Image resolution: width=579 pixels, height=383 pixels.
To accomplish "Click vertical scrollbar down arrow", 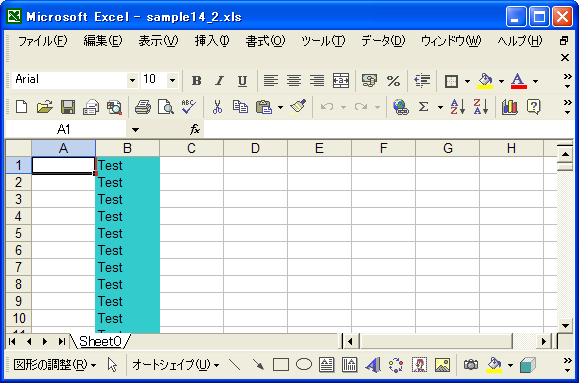I will pos(565,326).
